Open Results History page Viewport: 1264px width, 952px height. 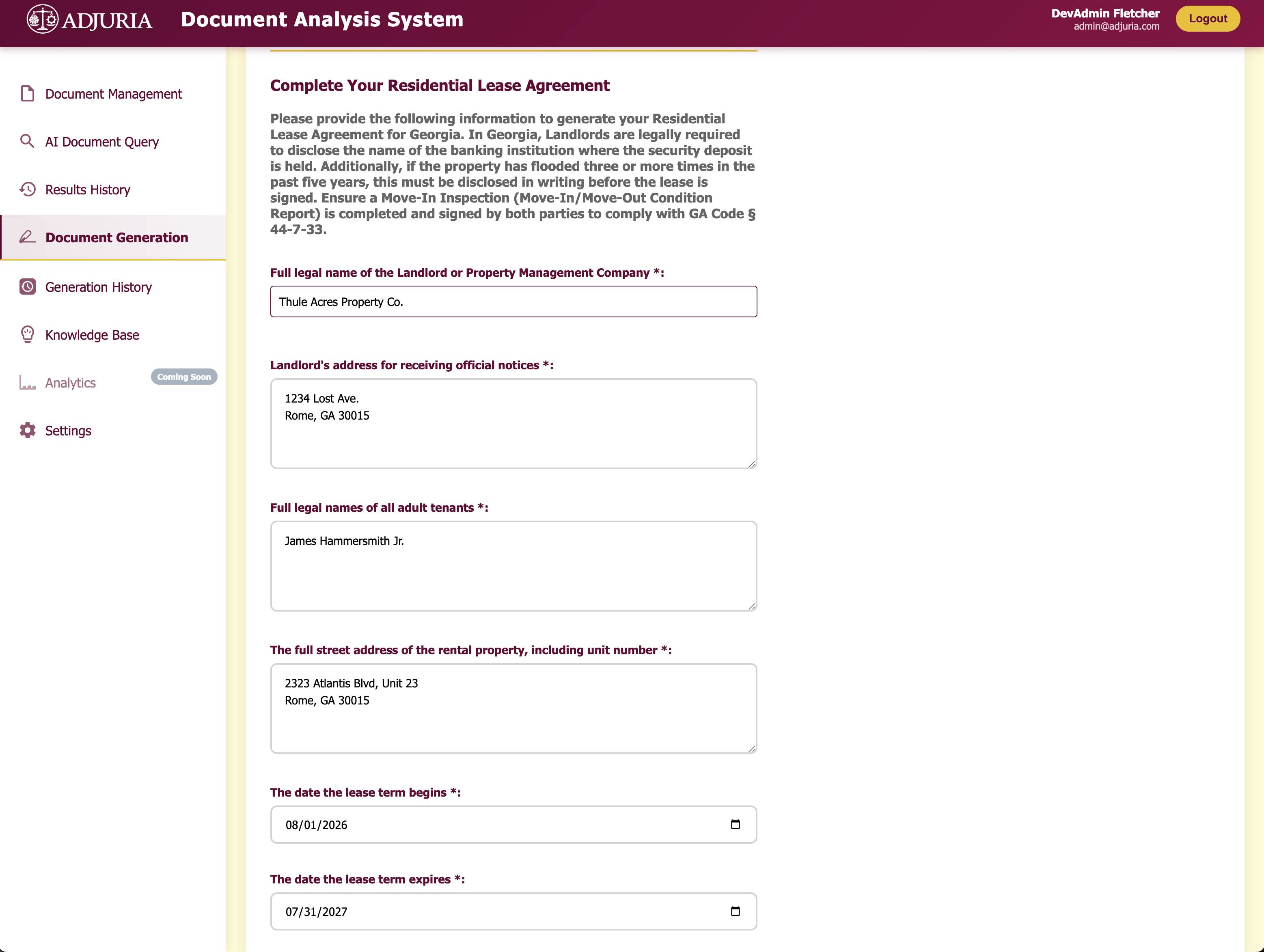point(113,190)
